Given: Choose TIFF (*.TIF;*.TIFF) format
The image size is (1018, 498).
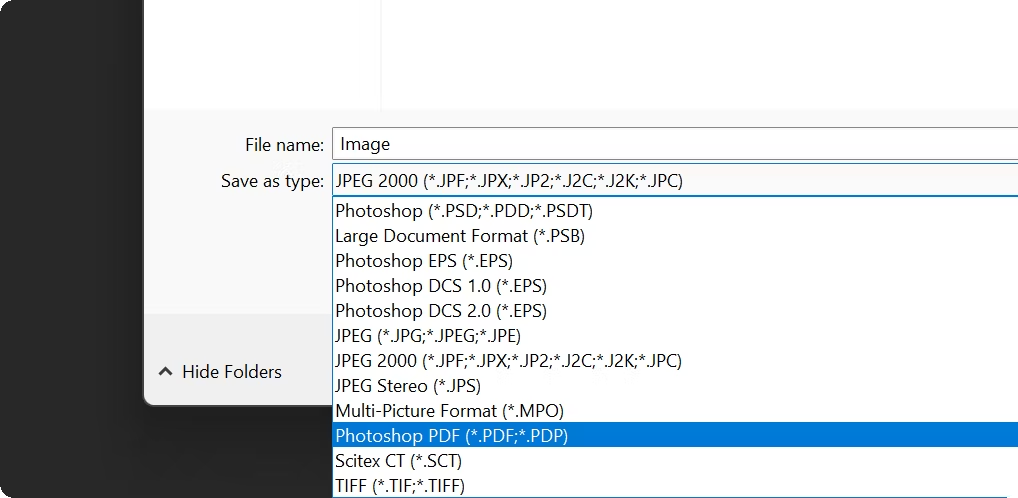Looking at the screenshot, I should coord(675,486).
